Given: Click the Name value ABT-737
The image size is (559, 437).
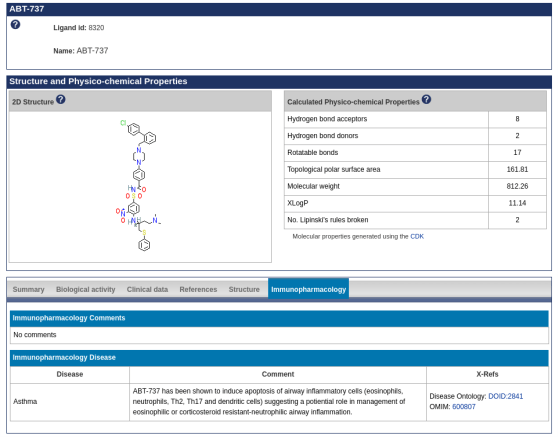Looking at the screenshot, I should 92,51.
